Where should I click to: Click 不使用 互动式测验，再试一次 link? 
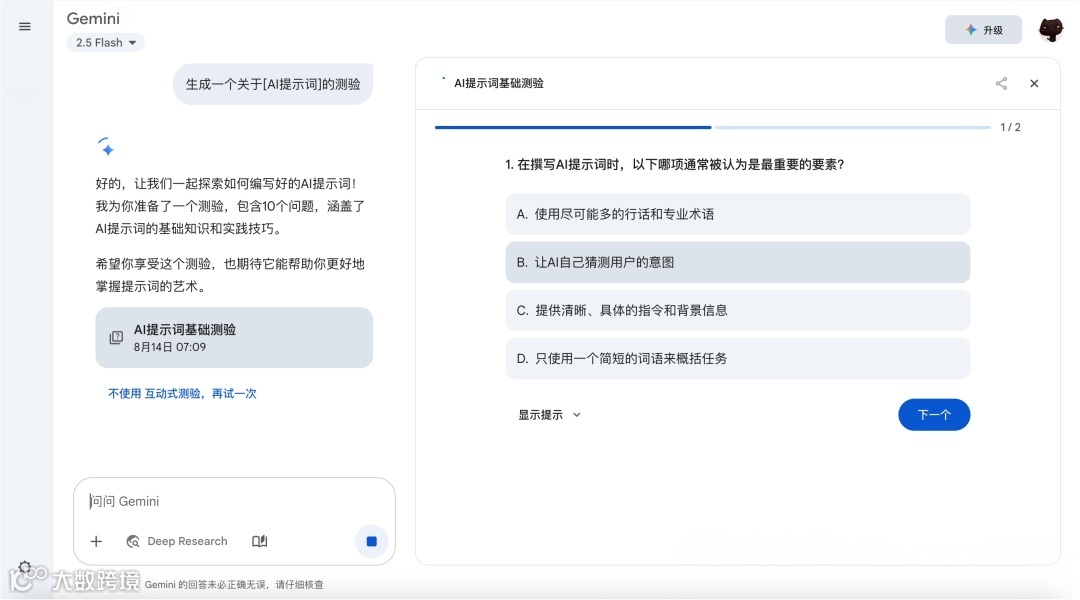182,393
